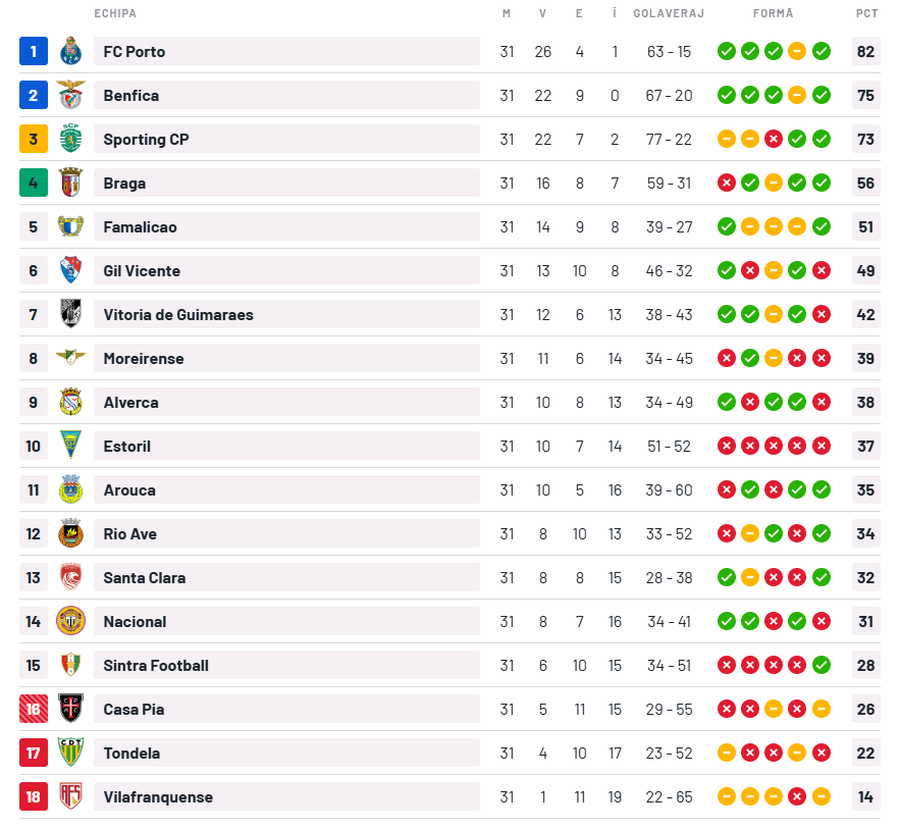
Task: Click the ECHIPA column header
Action: (x=115, y=13)
